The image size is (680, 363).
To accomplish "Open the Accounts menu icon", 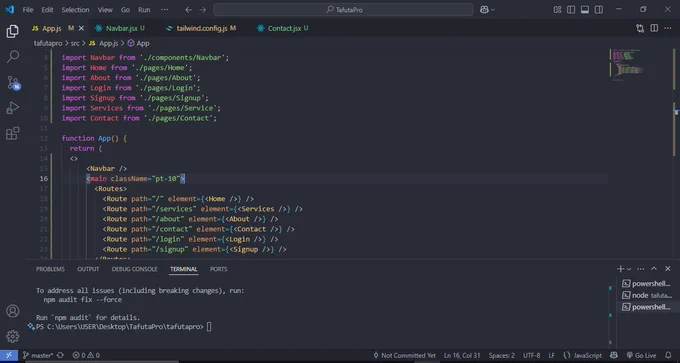I will pos(13,311).
